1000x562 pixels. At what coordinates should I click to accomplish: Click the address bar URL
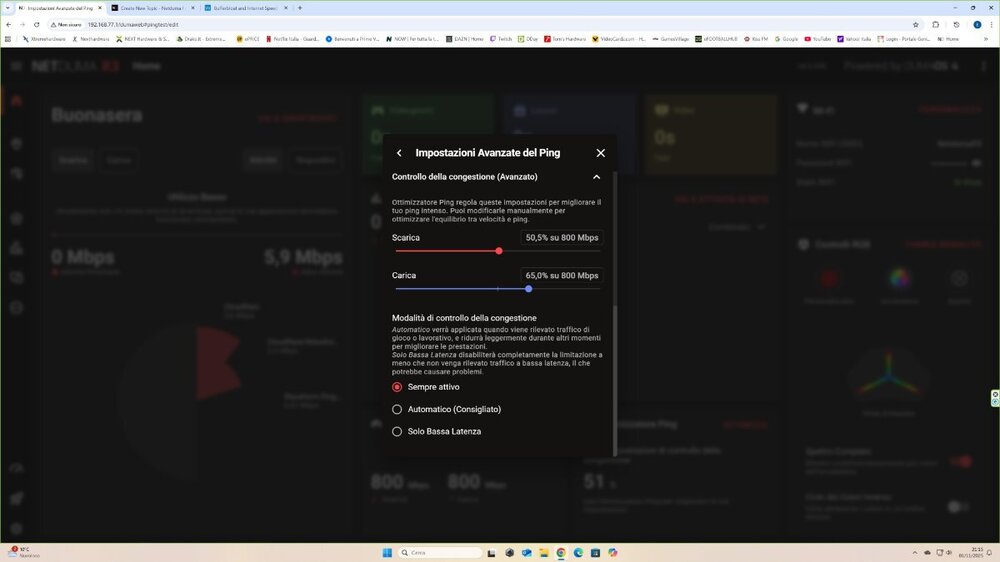click(x=140, y=24)
